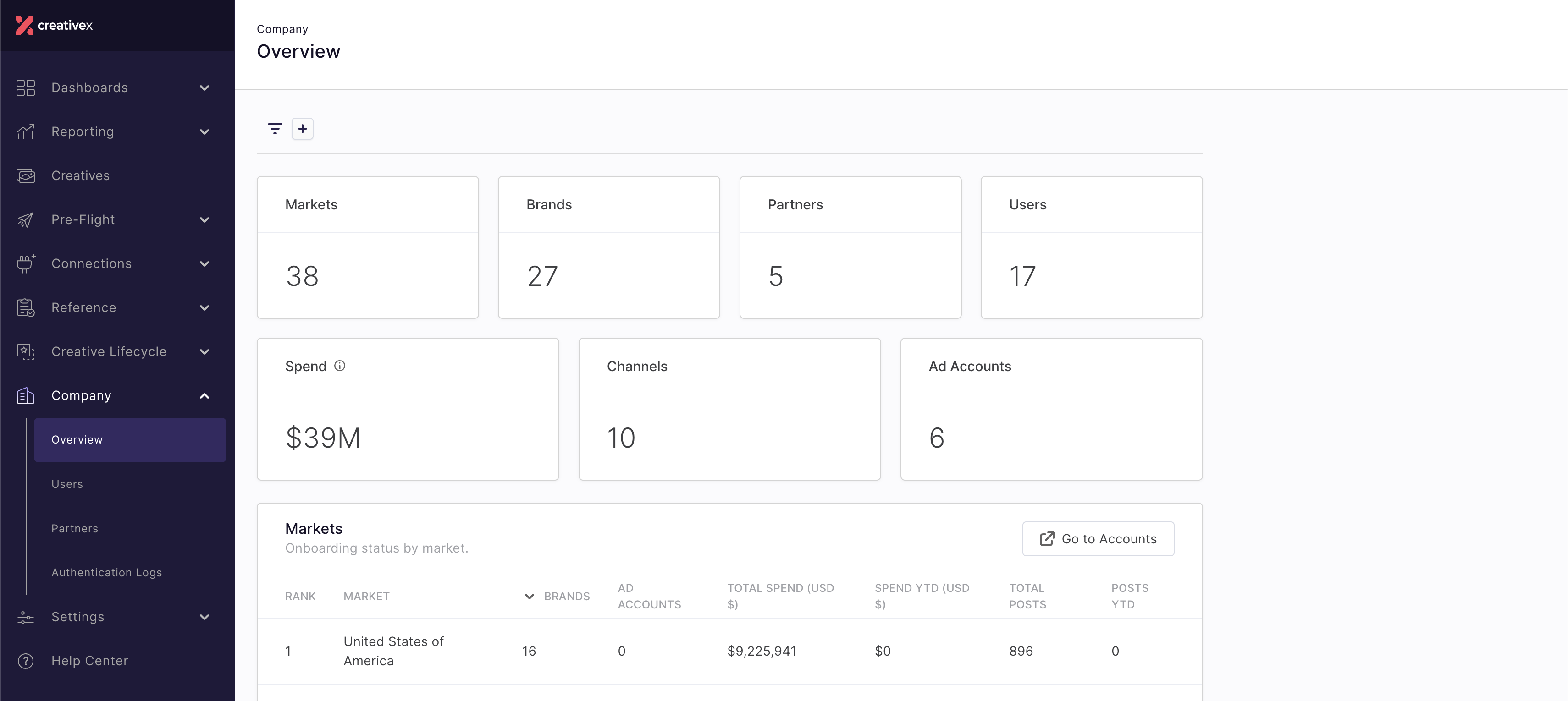This screenshot has height=701, width=1568.
Task: Click the Channels card showing 10
Action: pyautogui.click(x=729, y=409)
